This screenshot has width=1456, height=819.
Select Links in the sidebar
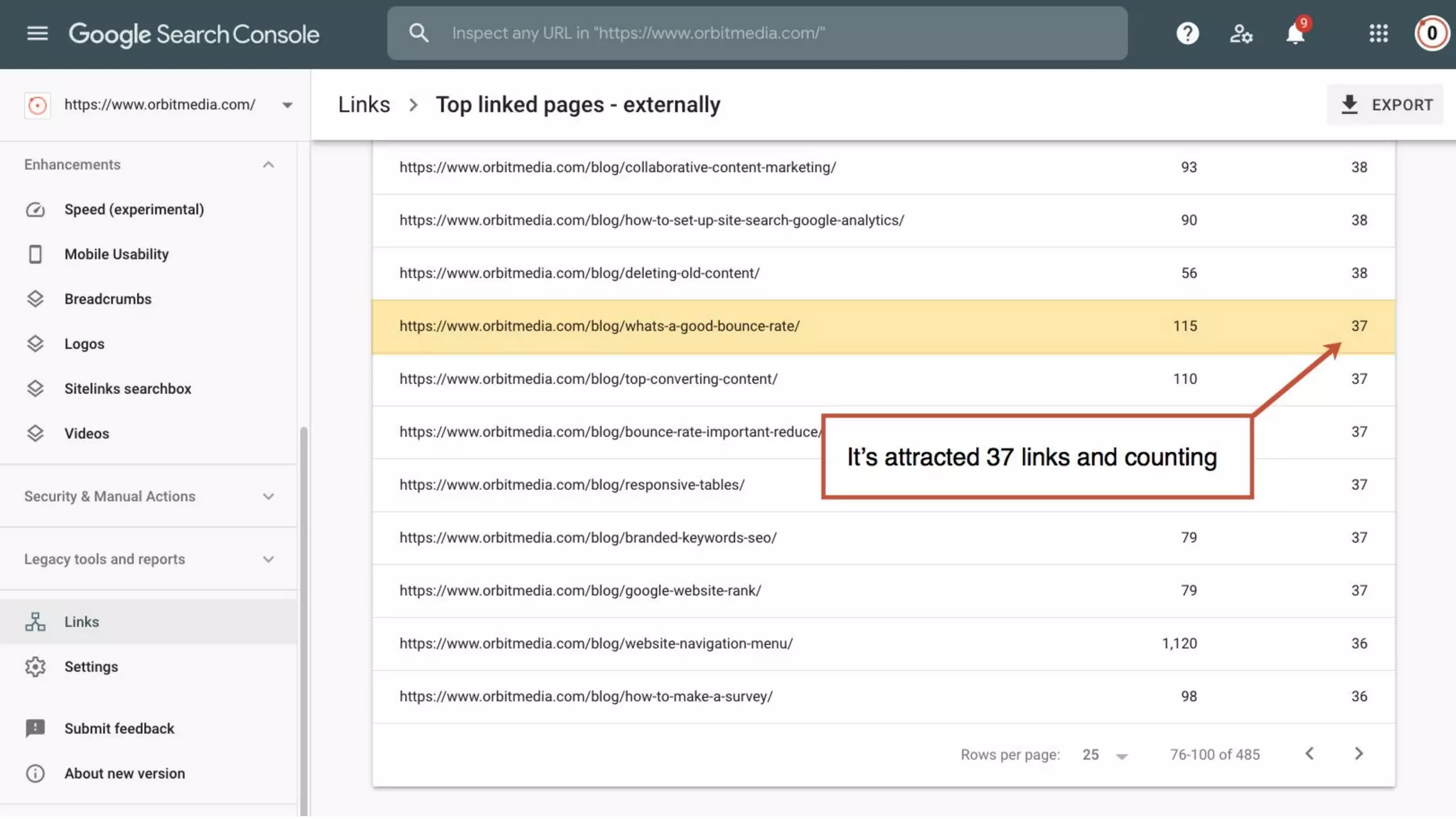click(x=82, y=622)
